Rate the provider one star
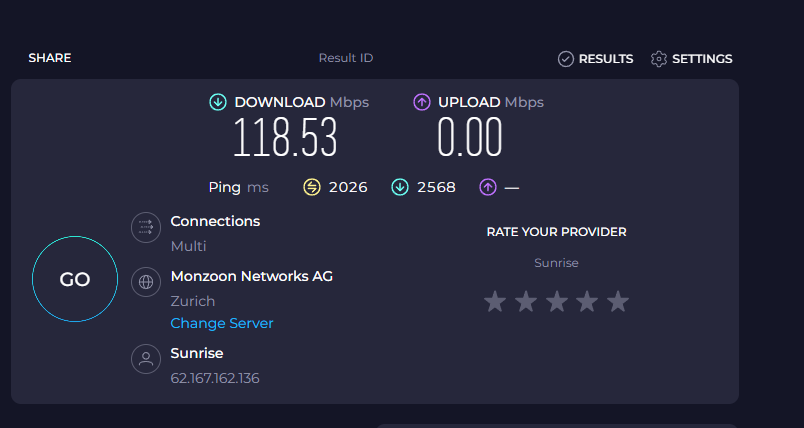This screenshot has height=428, width=804. click(x=495, y=301)
